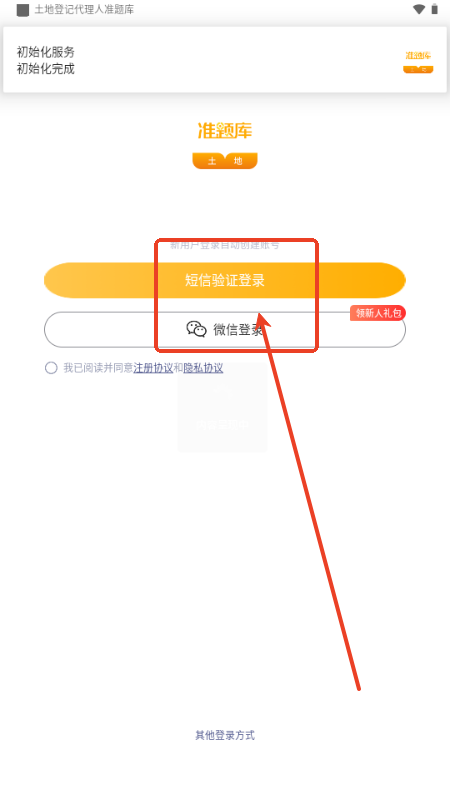Click the battery status bar icon
Viewport: 450px width, 800px height.
coord(435,9)
